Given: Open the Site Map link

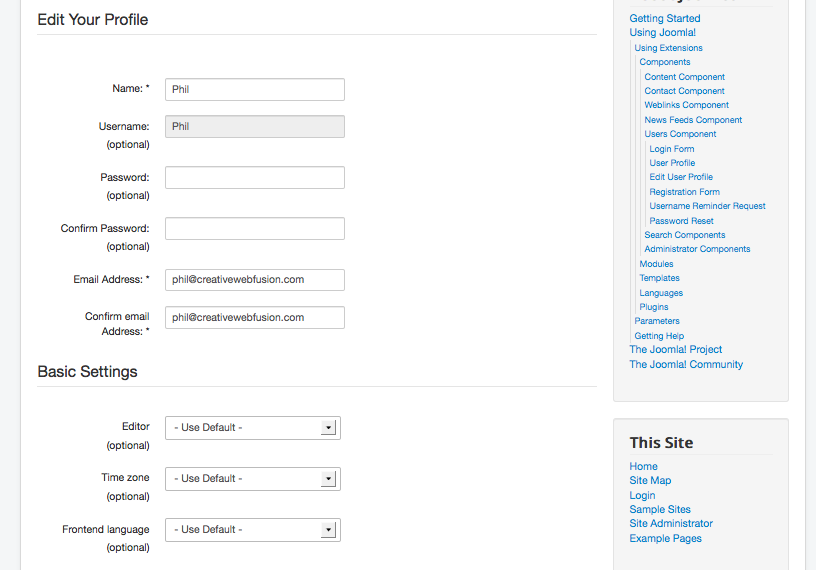Looking at the screenshot, I should click(650, 480).
